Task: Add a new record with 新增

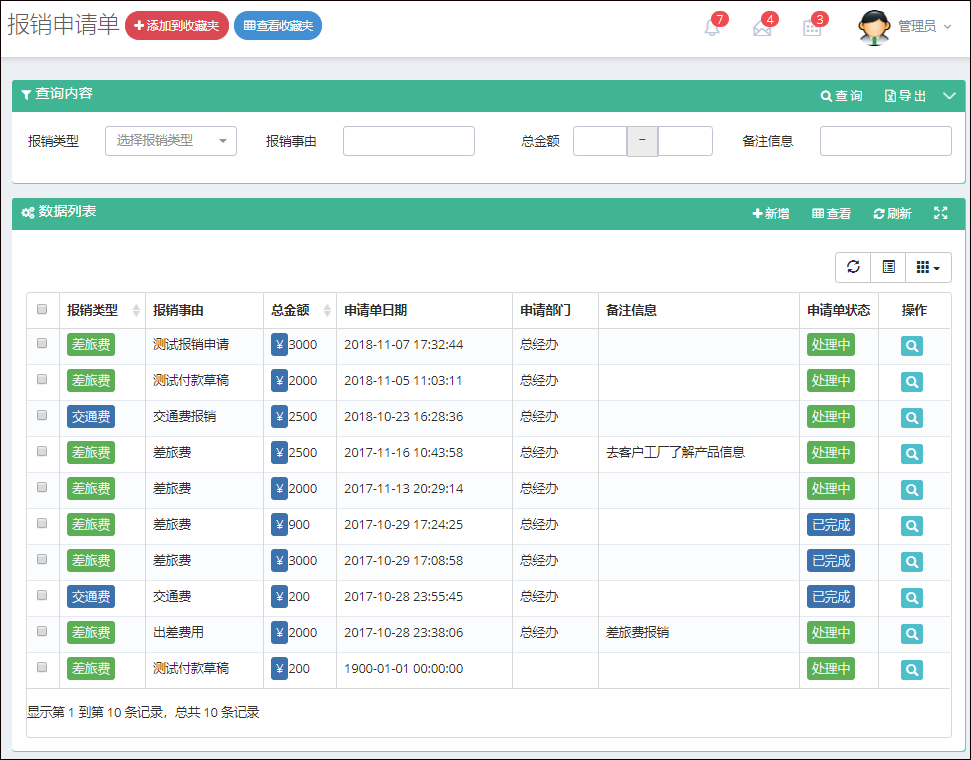Action: point(771,214)
